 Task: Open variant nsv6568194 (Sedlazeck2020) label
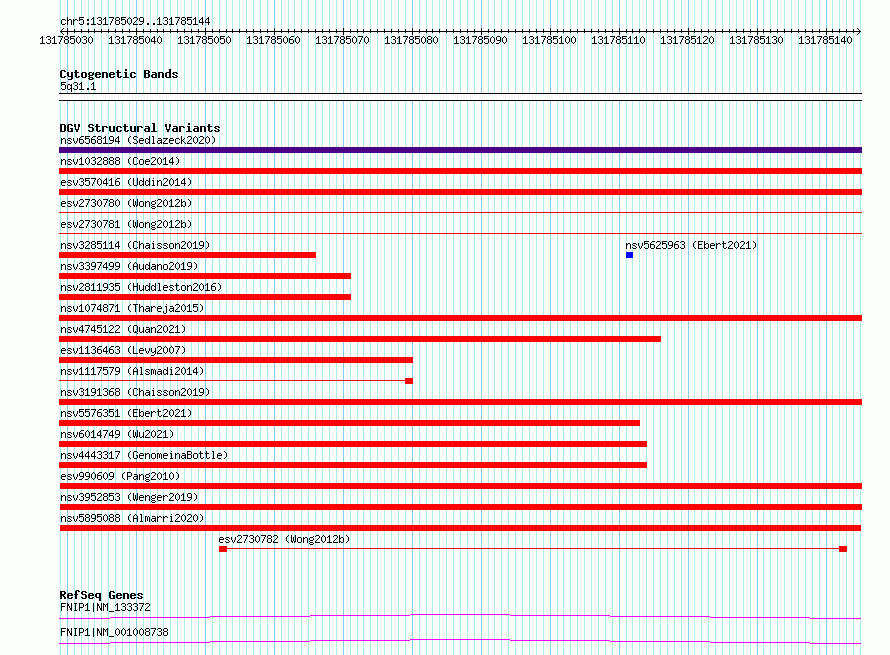click(138, 140)
